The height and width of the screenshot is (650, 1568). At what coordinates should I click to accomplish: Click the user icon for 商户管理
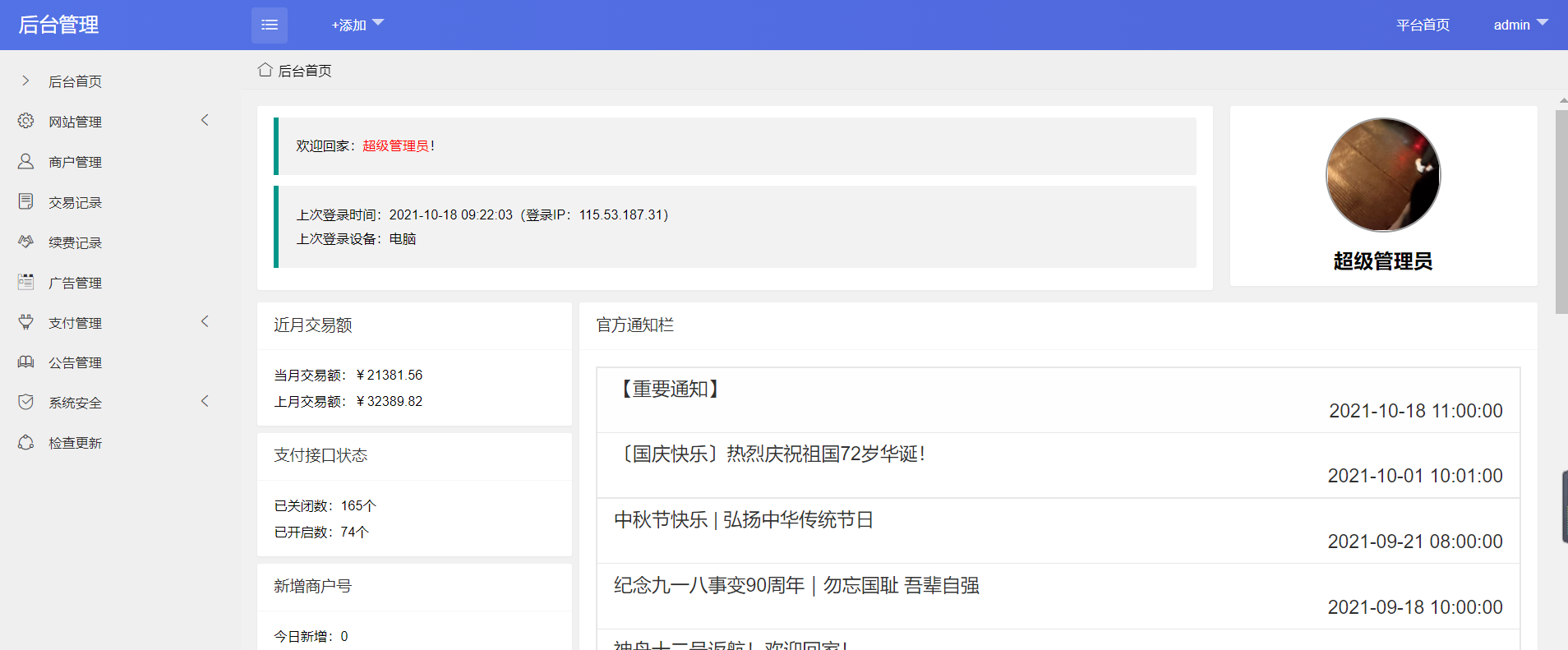tap(26, 161)
